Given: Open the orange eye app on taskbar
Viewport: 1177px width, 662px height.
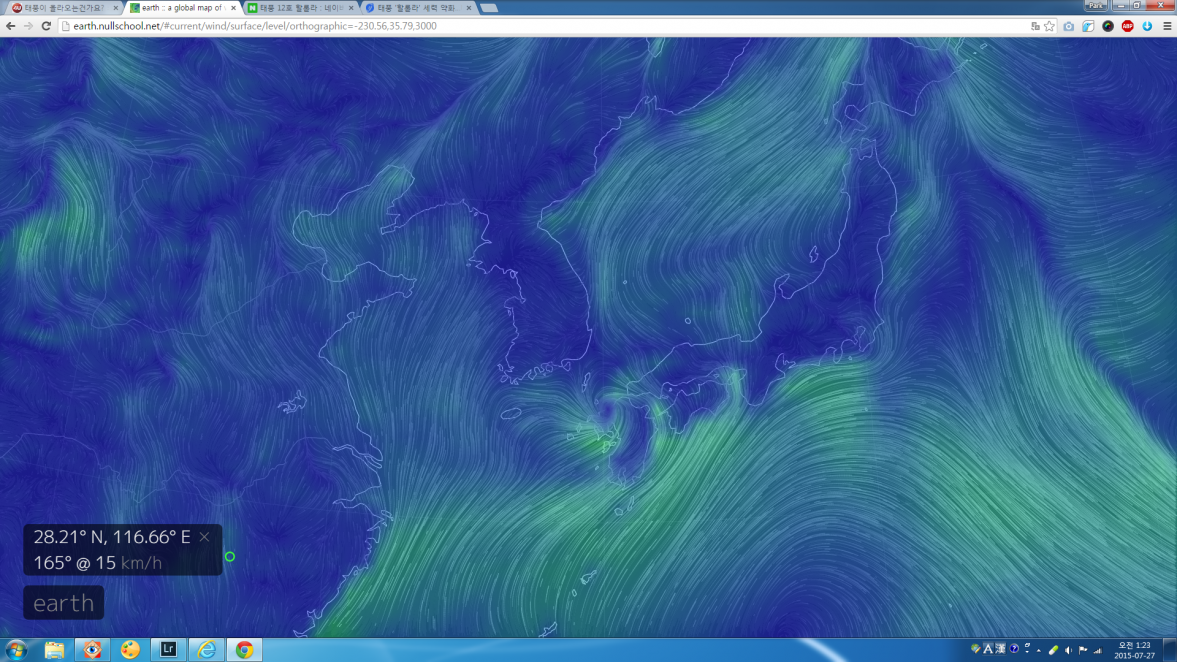Looking at the screenshot, I should [x=92, y=650].
